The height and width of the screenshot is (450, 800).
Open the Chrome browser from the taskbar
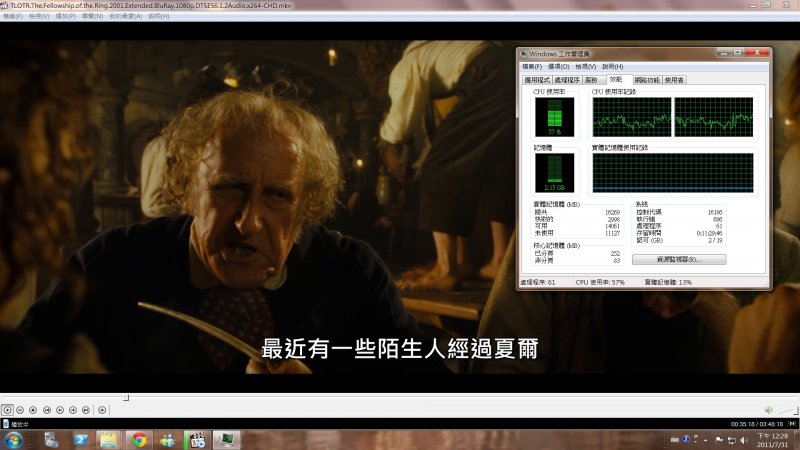click(x=137, y=439)
